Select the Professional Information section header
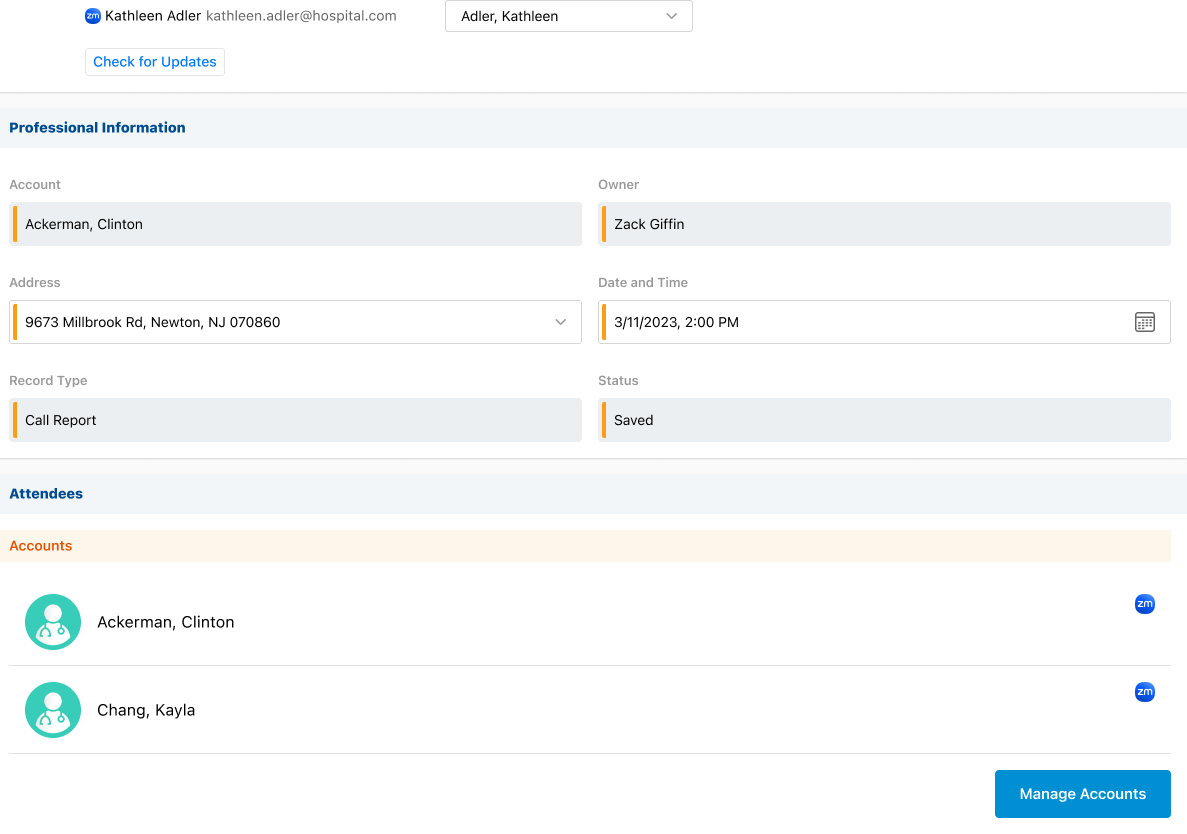This screenshot has width=1187, height=834. pyautogui.click(x=97, y=128)
